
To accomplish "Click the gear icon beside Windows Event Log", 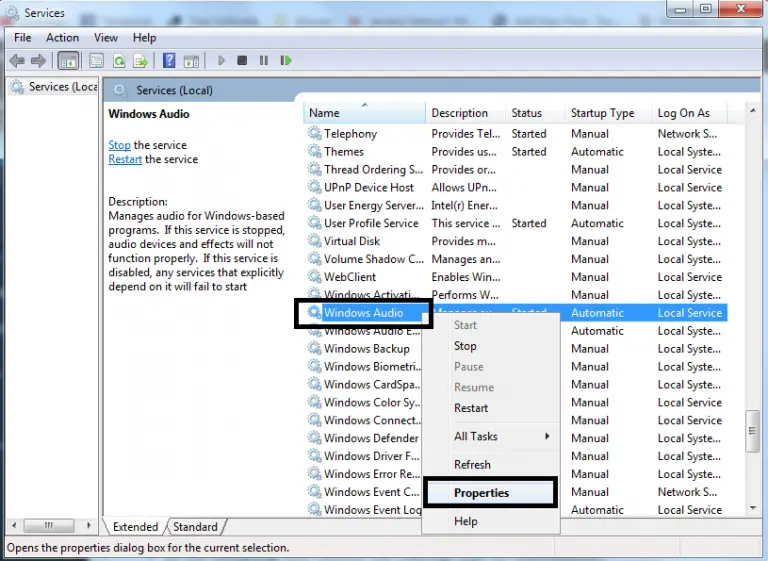I will pyautogui.click(x=314, y=509).
